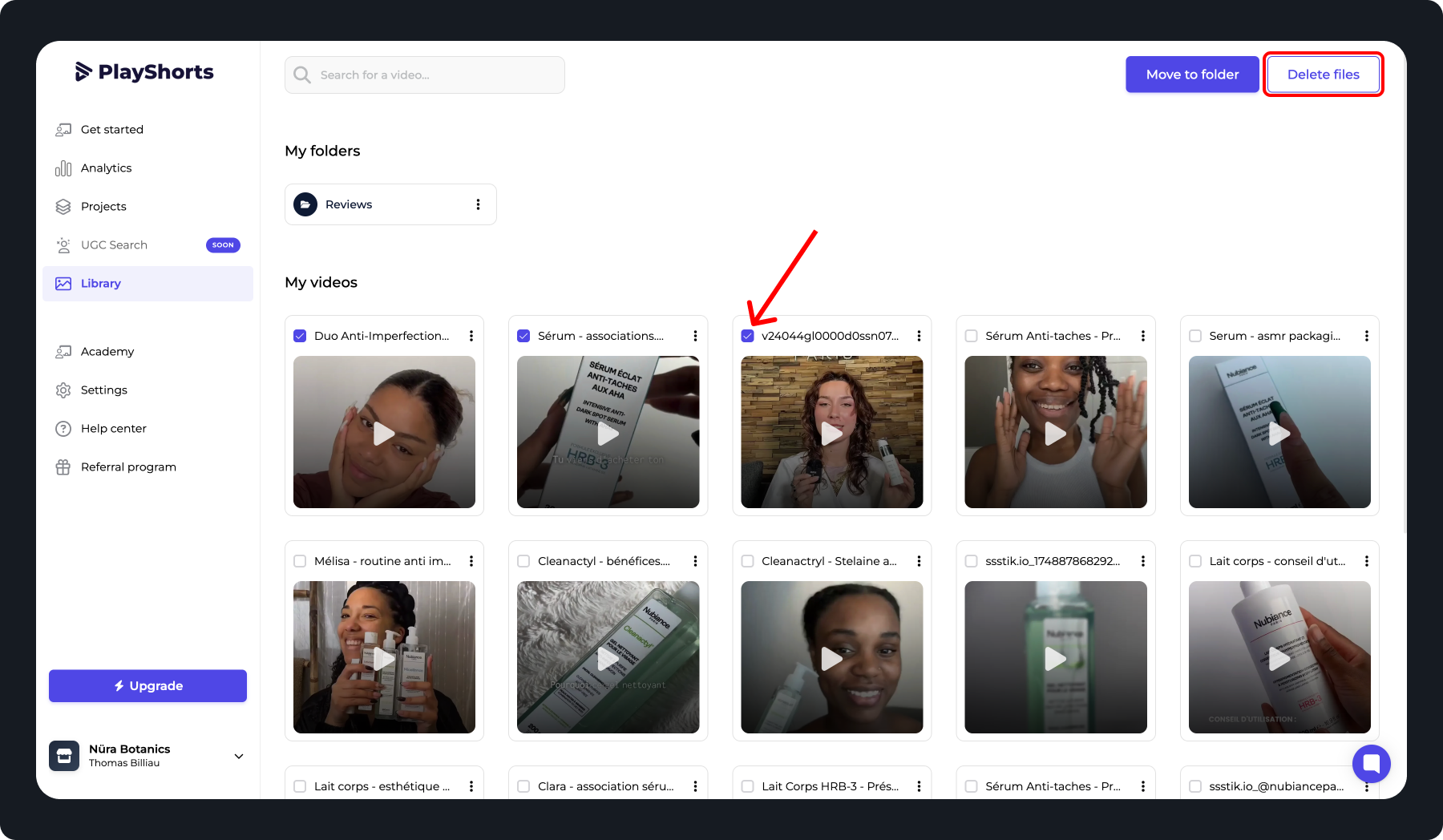Click the Move to folder button
Screen dimensions: 1443x840
coord(1192,75)
